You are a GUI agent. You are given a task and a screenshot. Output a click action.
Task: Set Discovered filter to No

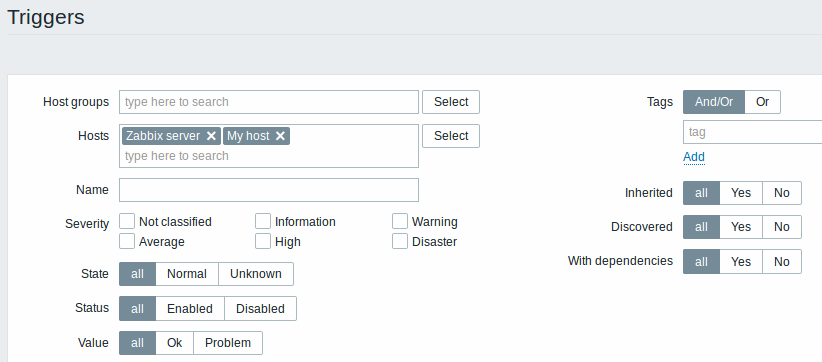[782, 227]
